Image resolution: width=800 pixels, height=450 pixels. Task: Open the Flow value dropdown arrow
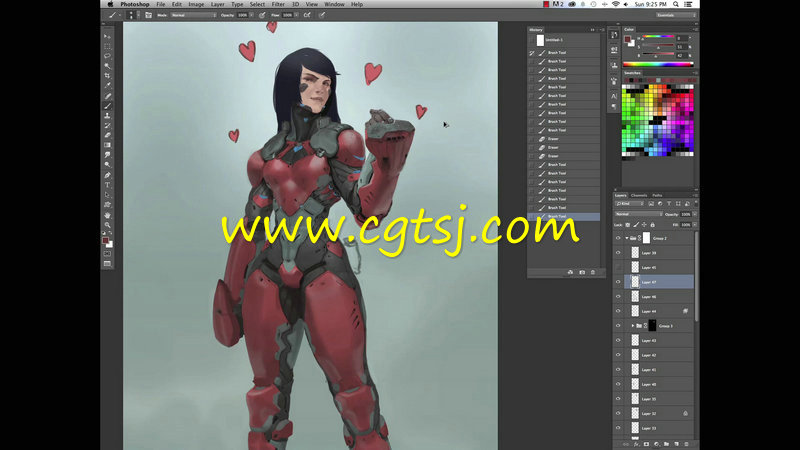click(x=296, y=15)
